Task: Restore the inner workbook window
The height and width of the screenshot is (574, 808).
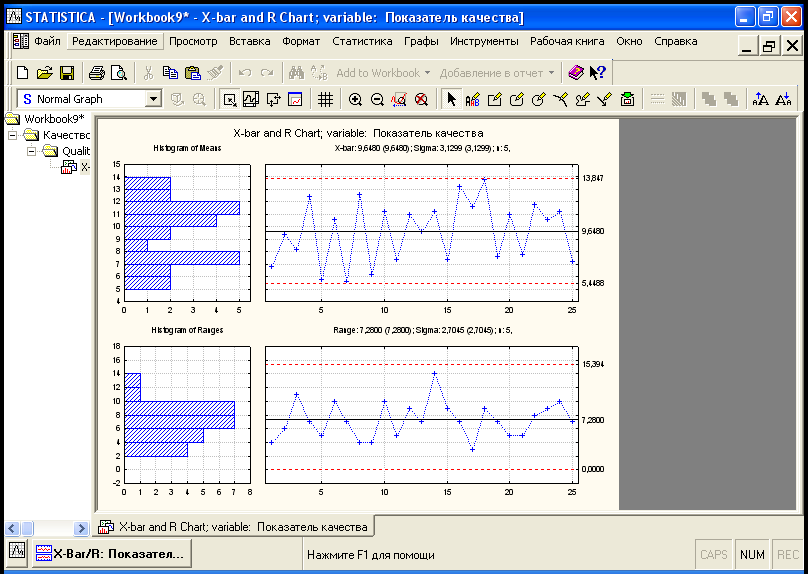Action: tap(769, 46)
